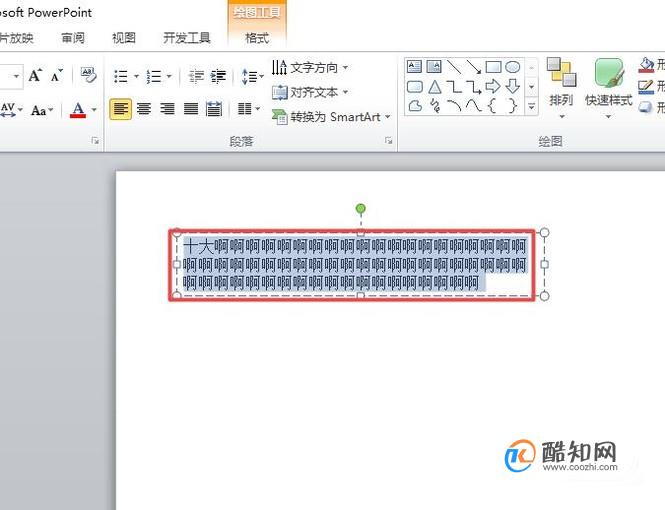Open font color dropdown arrow
Screen dimensions: 665x510
[x=94, y=110]
